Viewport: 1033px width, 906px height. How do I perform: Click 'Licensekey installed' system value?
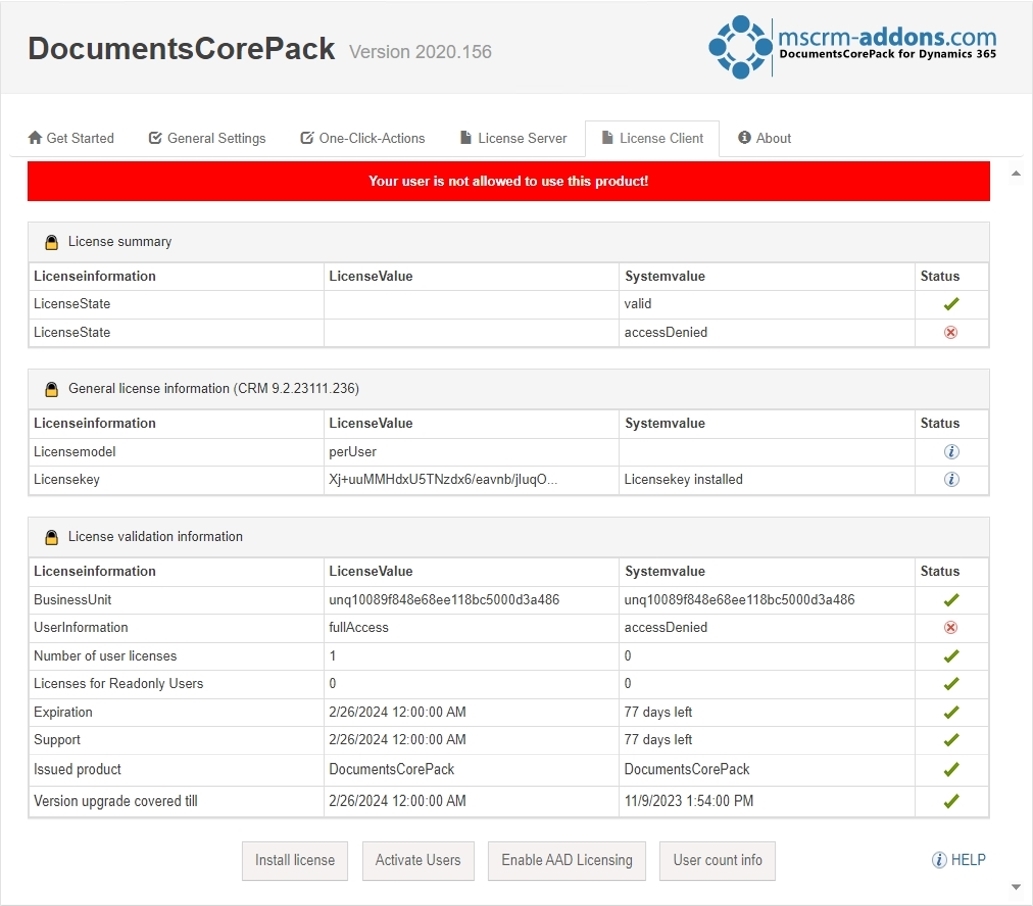683,480
